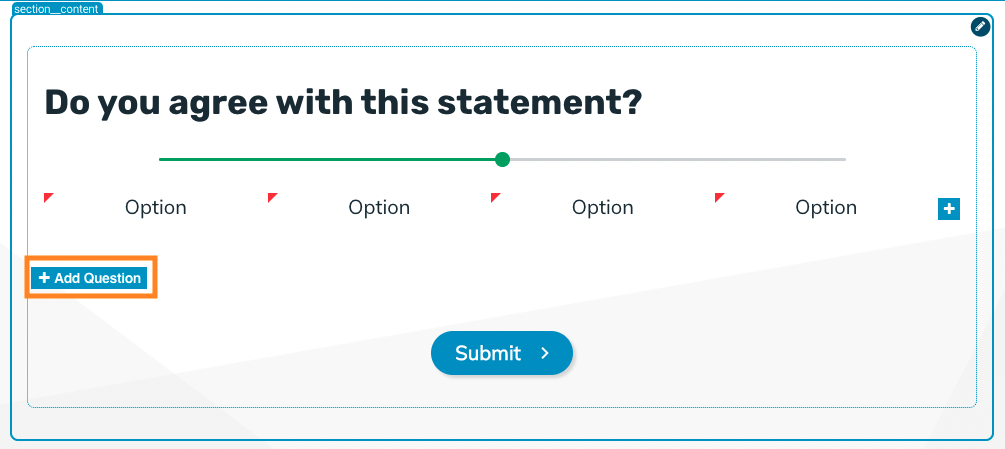Select the fourth Option label
The height and width of the screenshot is (449, 1005).
(826, 208)
